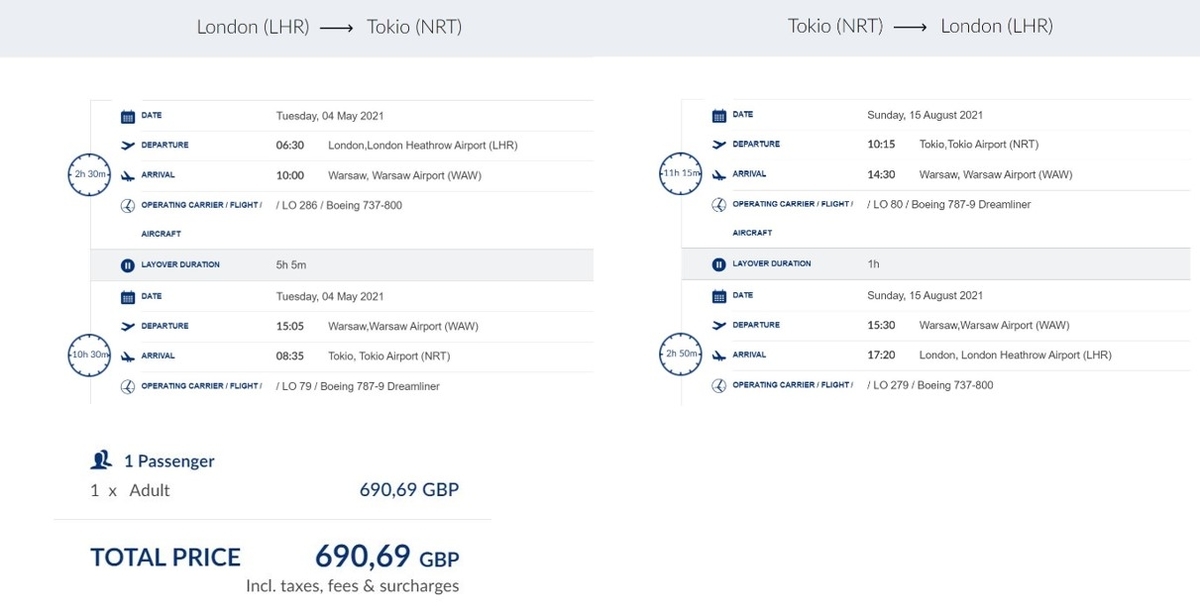
Task: Open the London (LHR) to Tokio (NRT) header
Action: pos(329,27)
